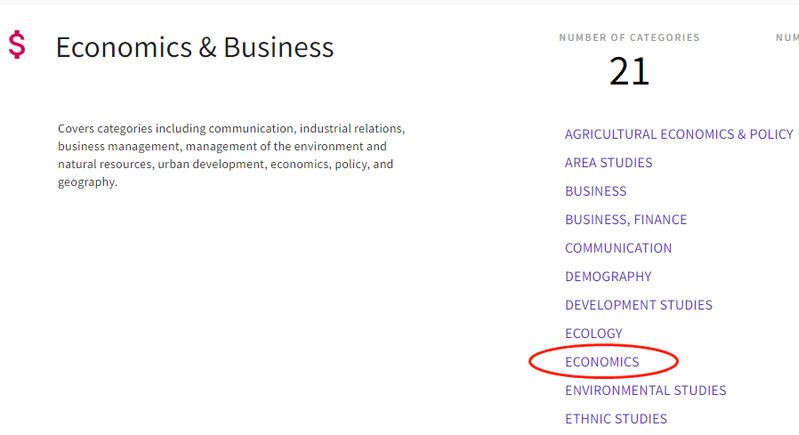Click the Economics & Business heading
This screenshot has width=799, height=435.
click(x=194, y=47)
